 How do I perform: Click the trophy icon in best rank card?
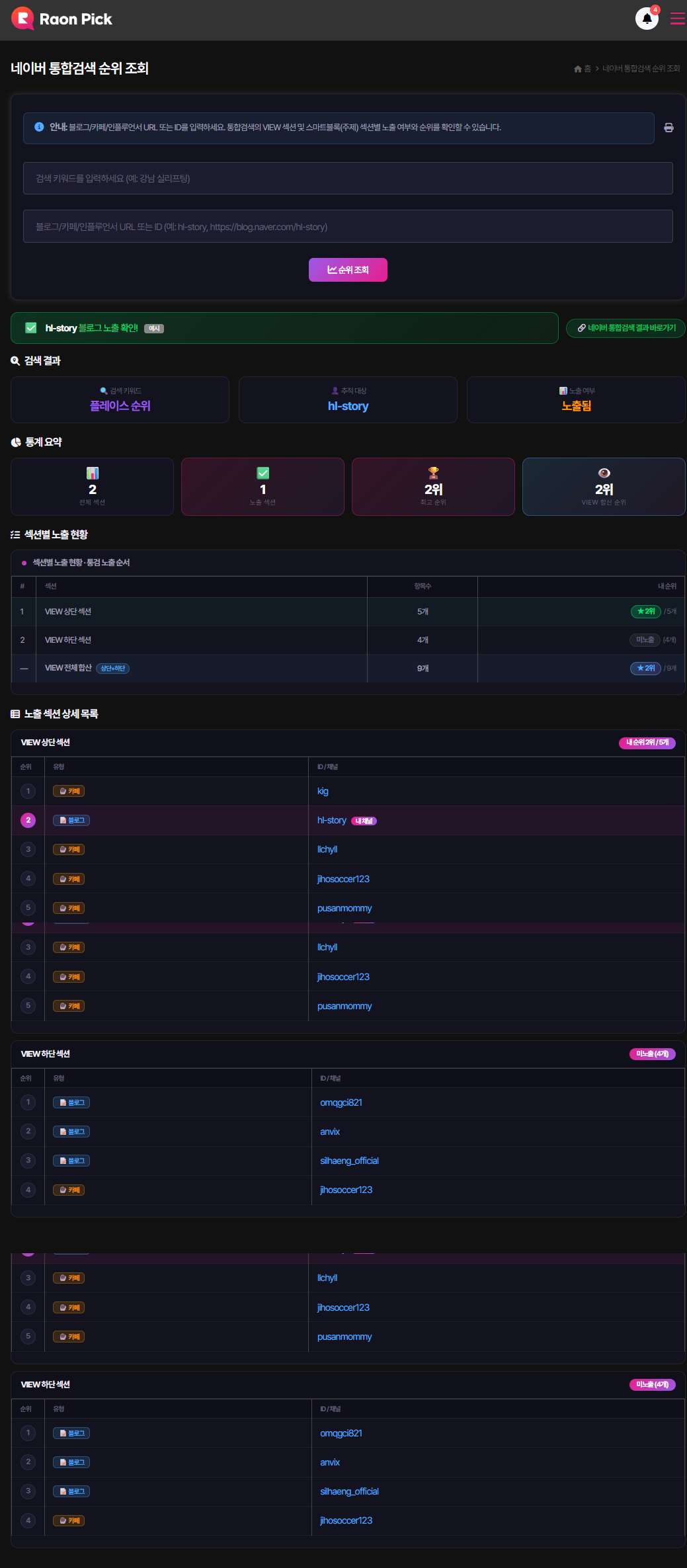pos(433,472)
